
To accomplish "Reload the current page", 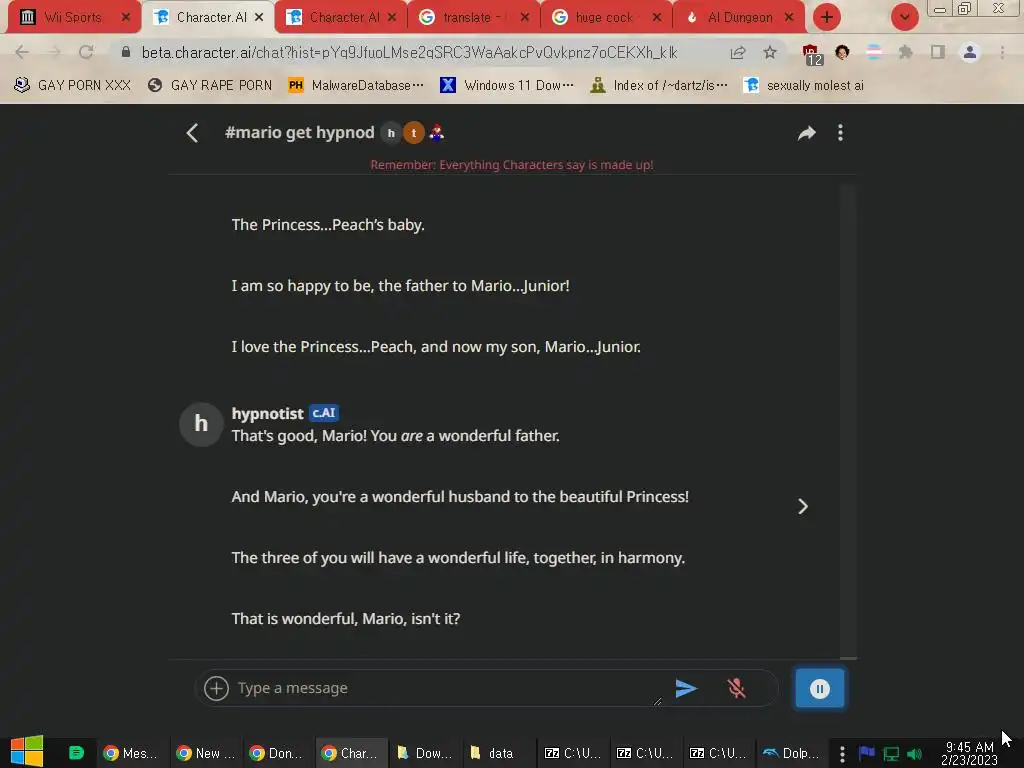I will (x=86, y=52).
